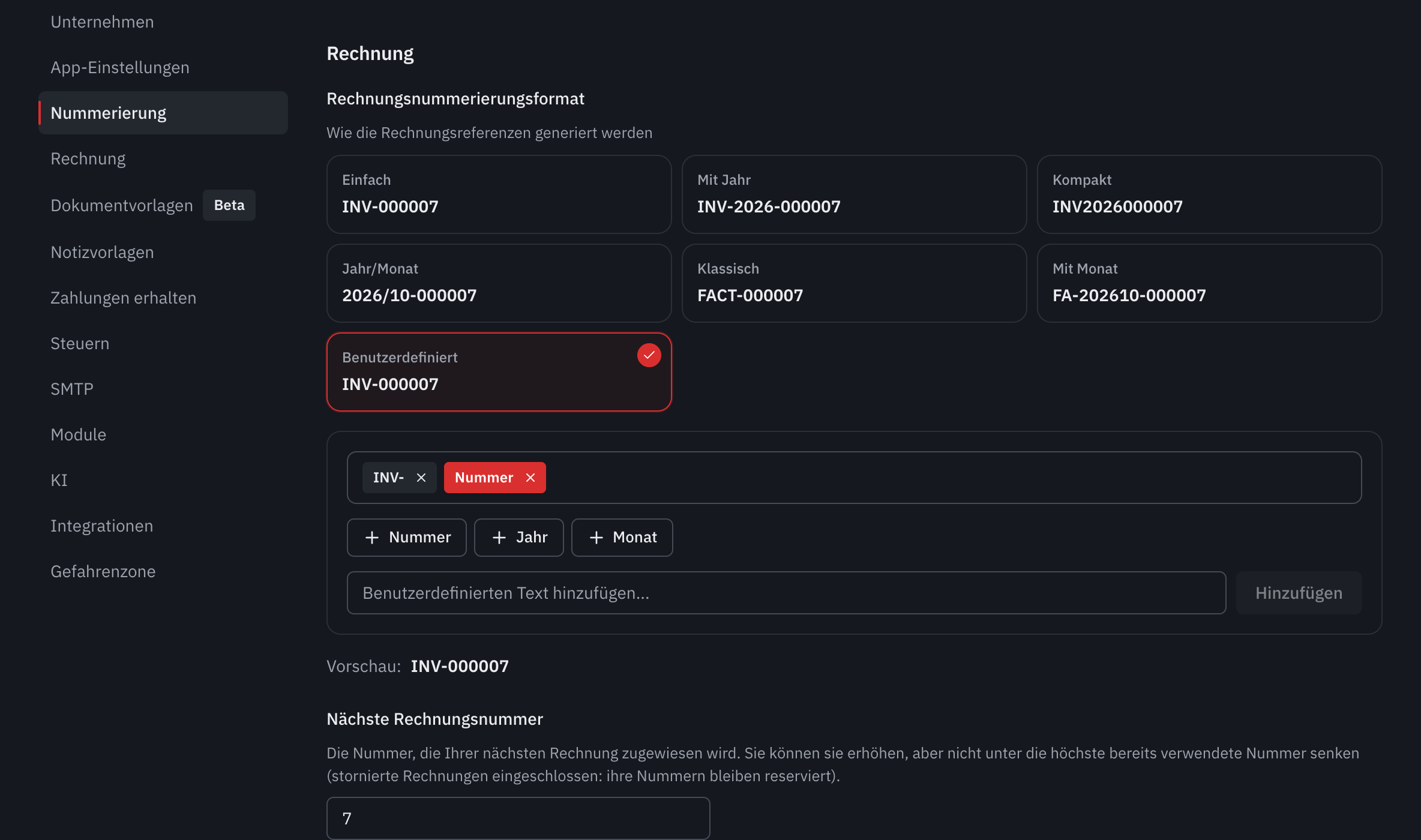Click the plus icon on the Monat button
Image resolution: width=1421 pixels, height=840 pixels.
(x=596, y=538)
